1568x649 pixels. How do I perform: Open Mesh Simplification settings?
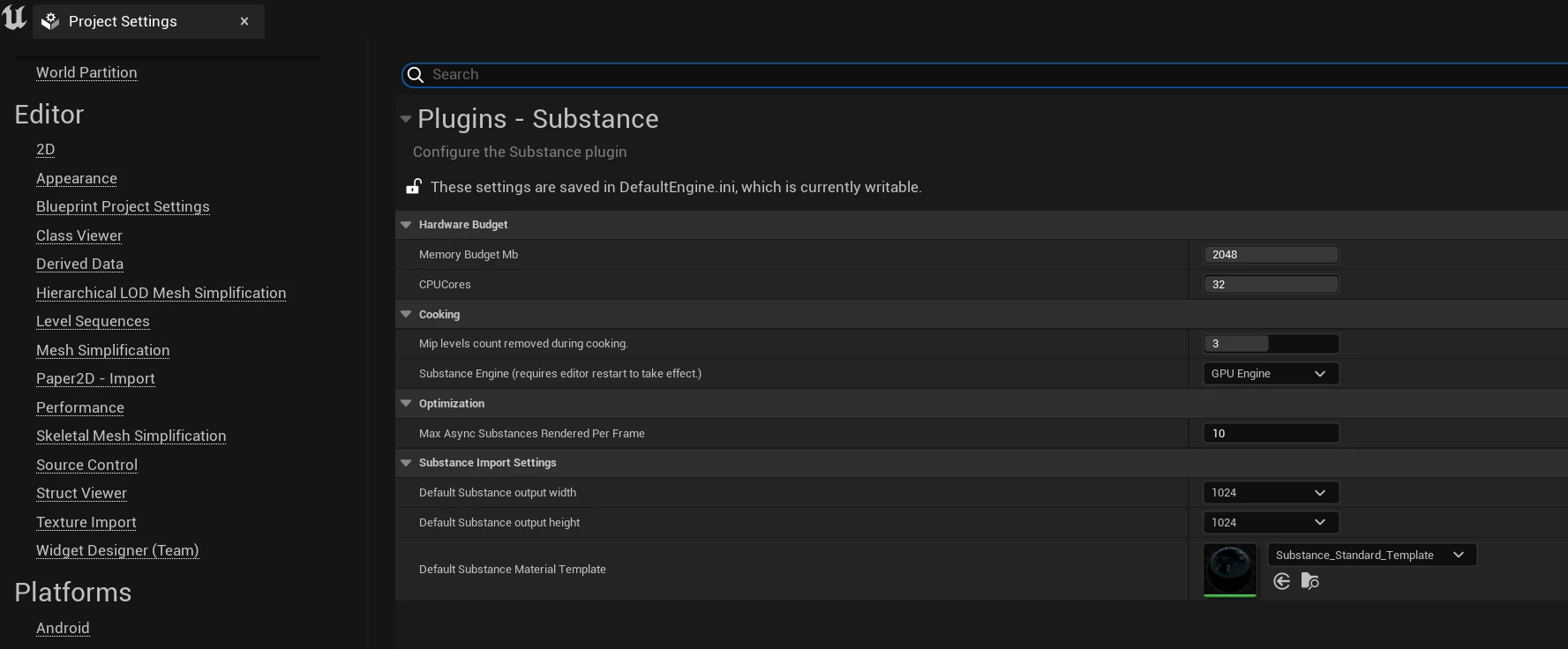[103, 350]
